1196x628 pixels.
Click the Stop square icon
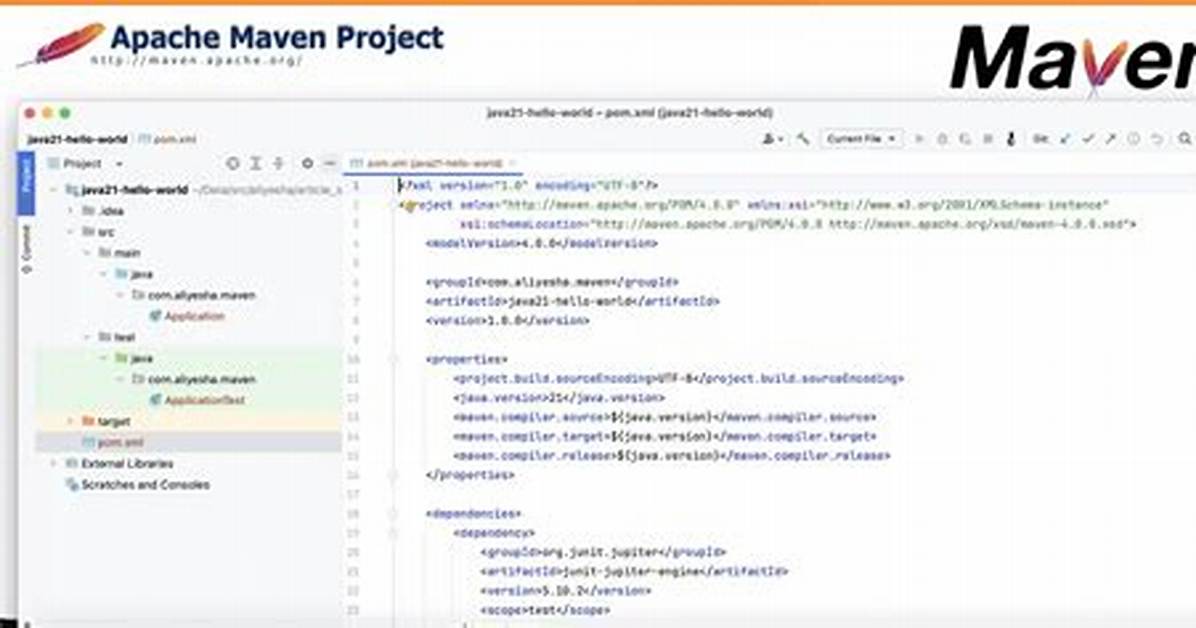click(x=988, y=139)
